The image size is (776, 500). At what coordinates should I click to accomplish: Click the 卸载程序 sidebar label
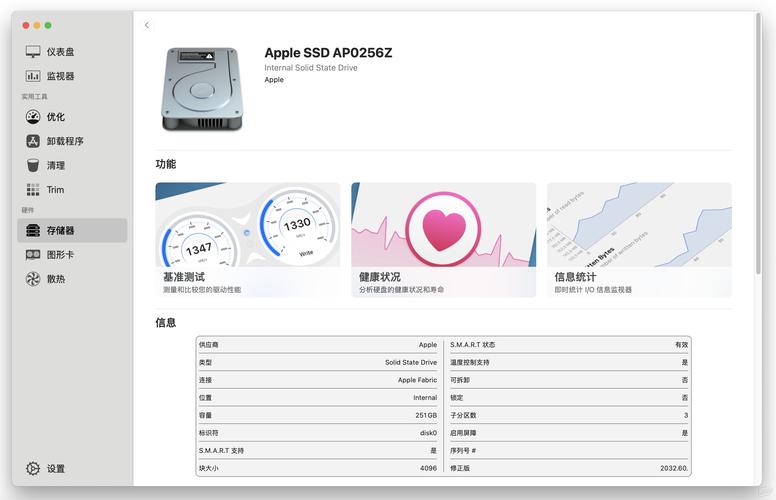tap(65, 141)
